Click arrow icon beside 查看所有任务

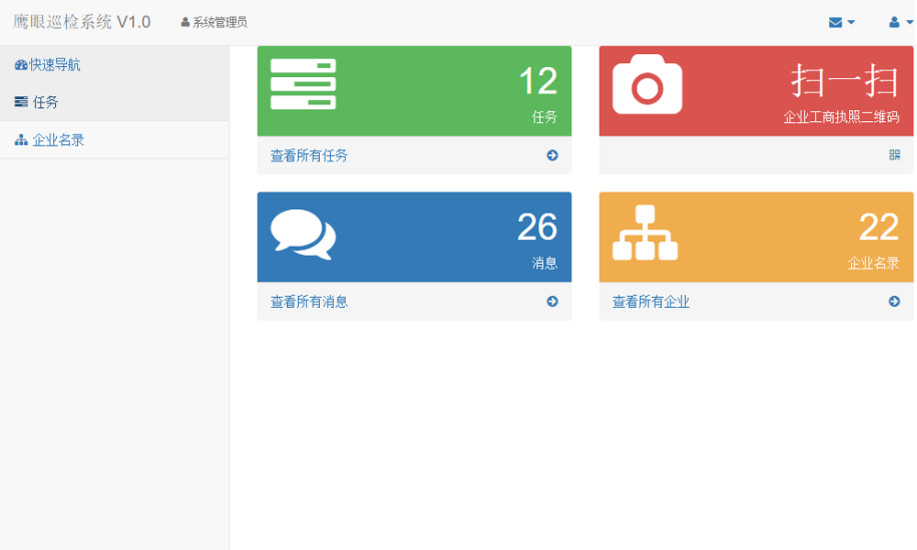tap(552, 155)
